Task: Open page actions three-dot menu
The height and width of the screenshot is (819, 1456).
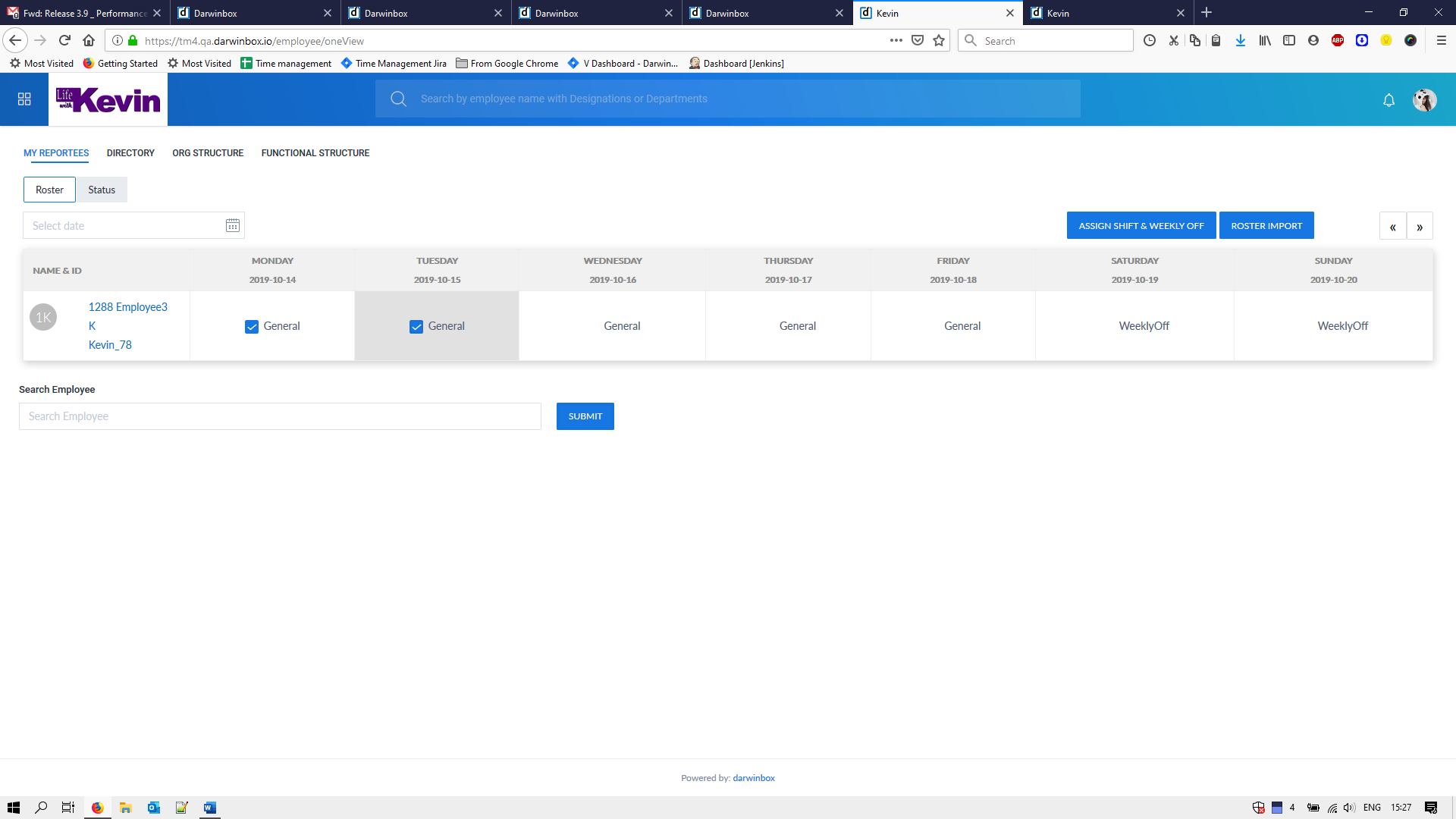Action: (x=896, y=41)
